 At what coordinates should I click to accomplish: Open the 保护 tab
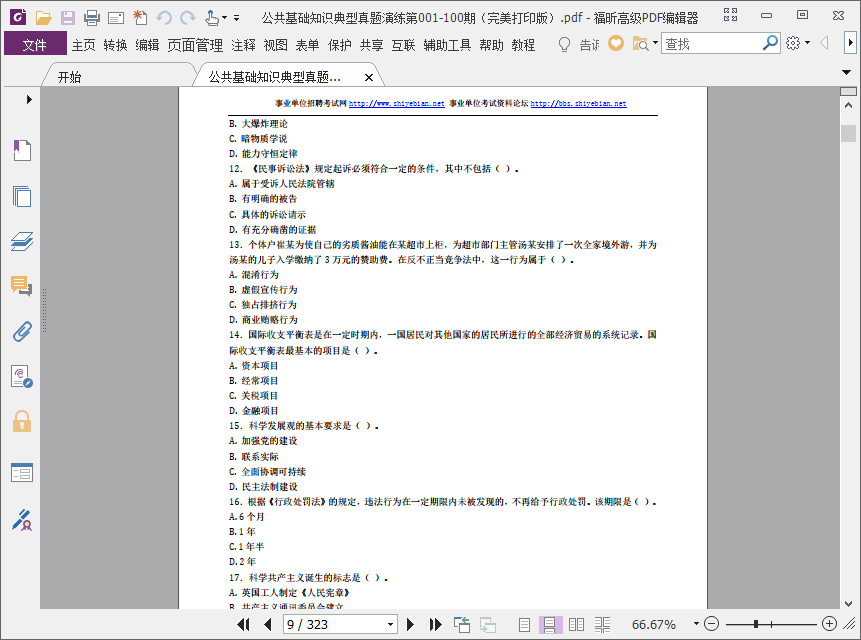click(x=339, y=45)
